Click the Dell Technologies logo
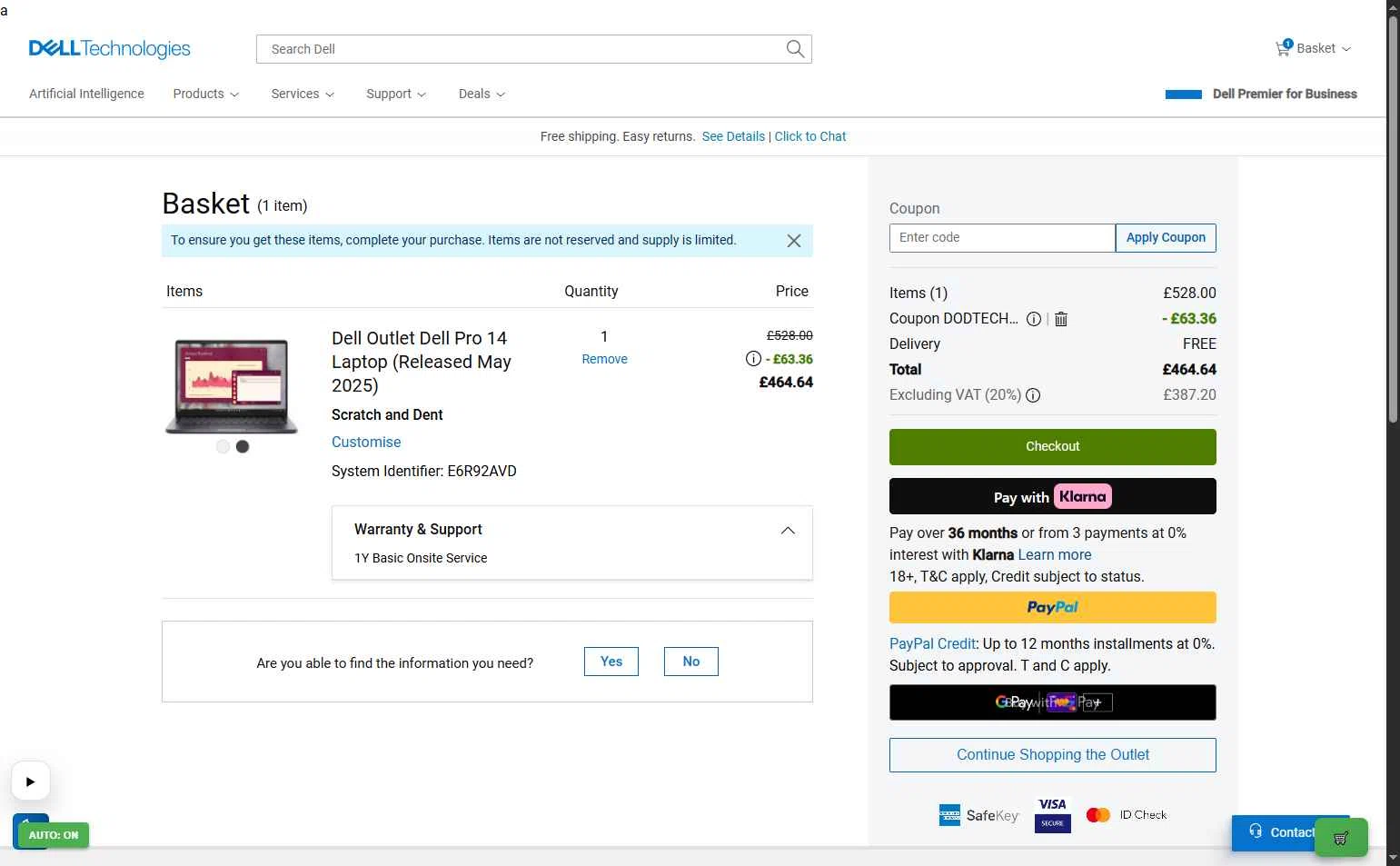Screen dimensions: 1400x866 pos(110,48)
